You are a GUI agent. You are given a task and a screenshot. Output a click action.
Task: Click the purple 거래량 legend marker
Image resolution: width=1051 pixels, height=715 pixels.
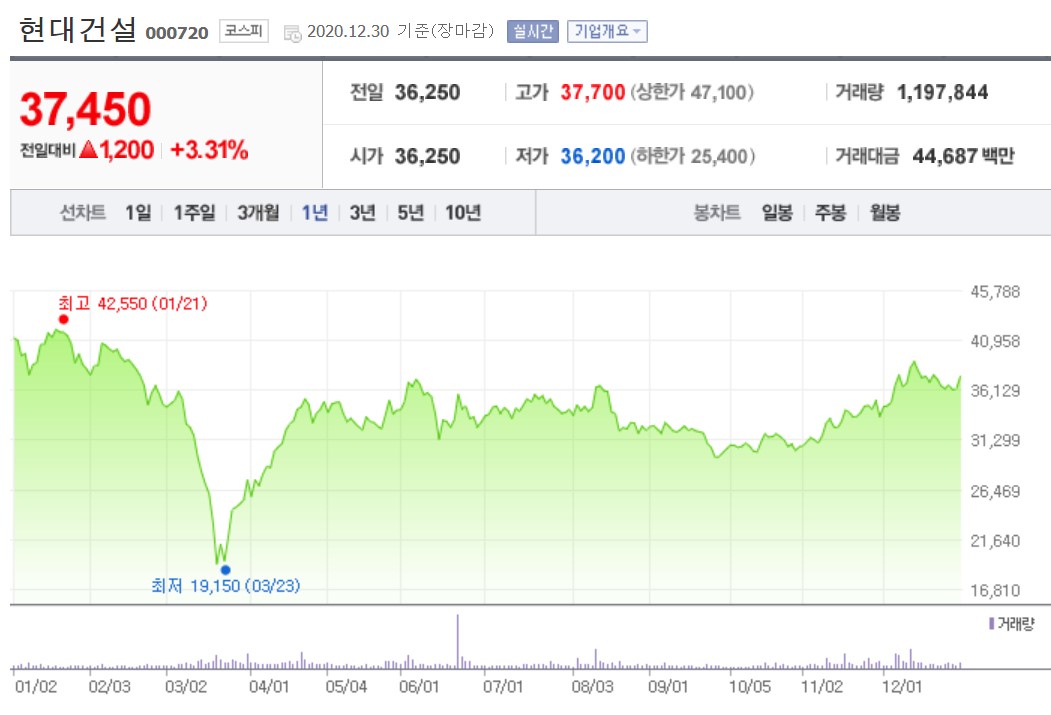click(991, 624)
